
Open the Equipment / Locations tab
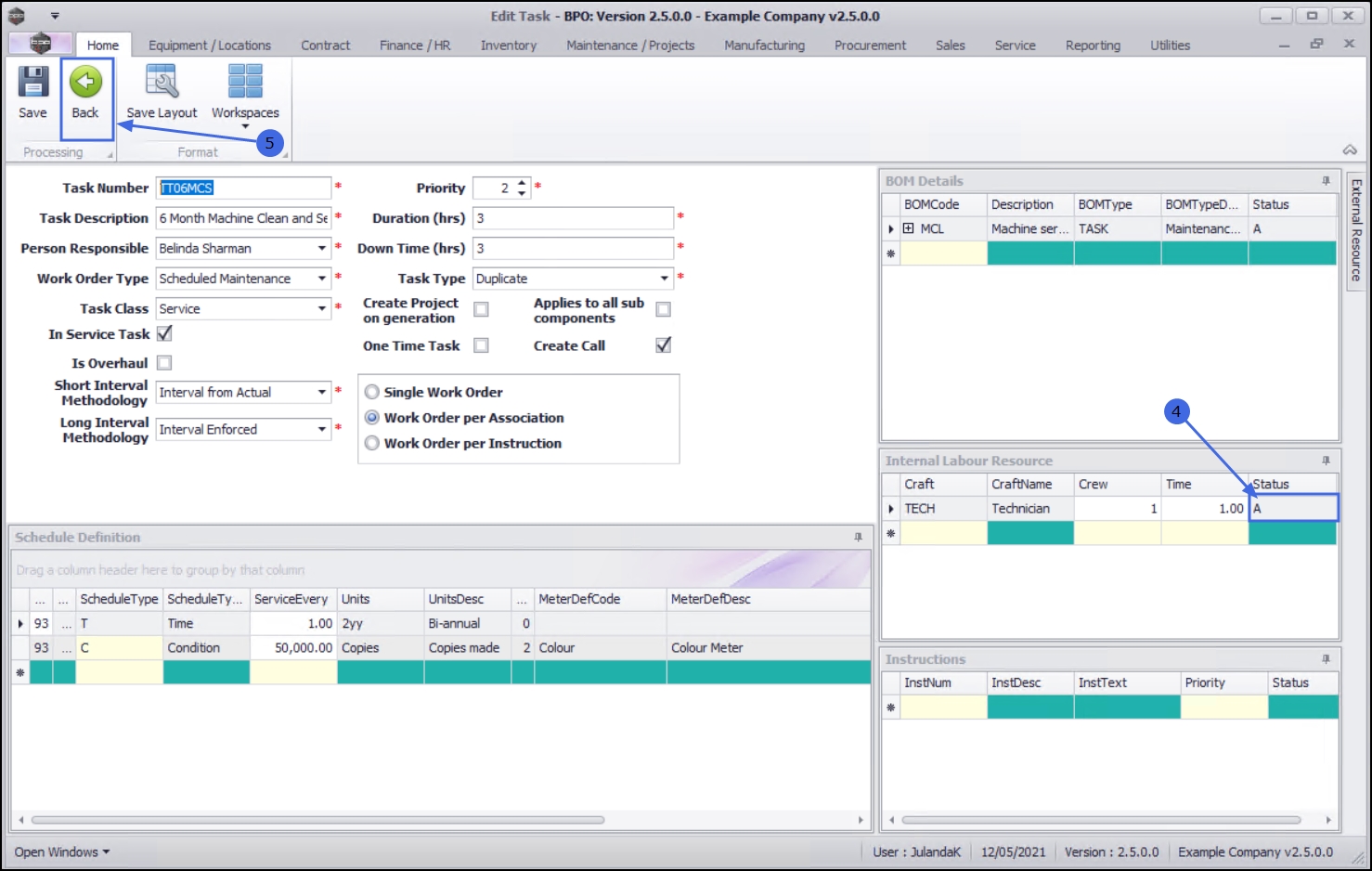tap(210, 45)
